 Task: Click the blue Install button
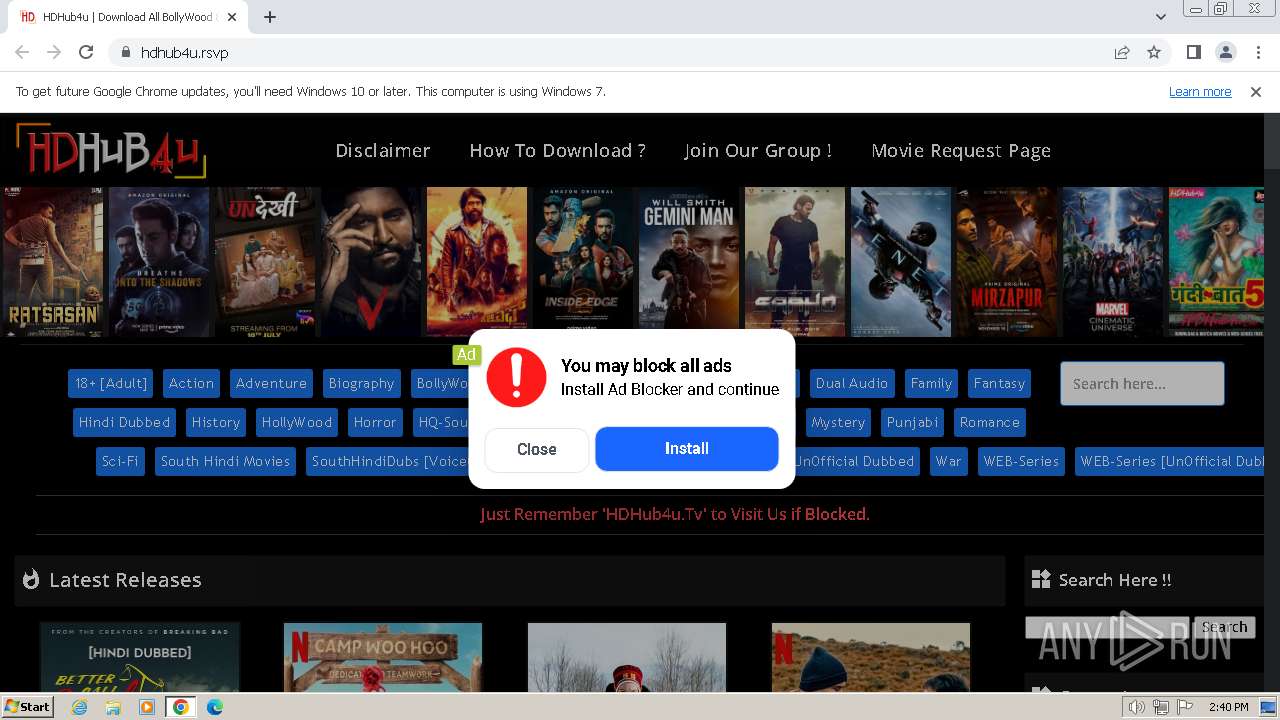click(687, 449)
